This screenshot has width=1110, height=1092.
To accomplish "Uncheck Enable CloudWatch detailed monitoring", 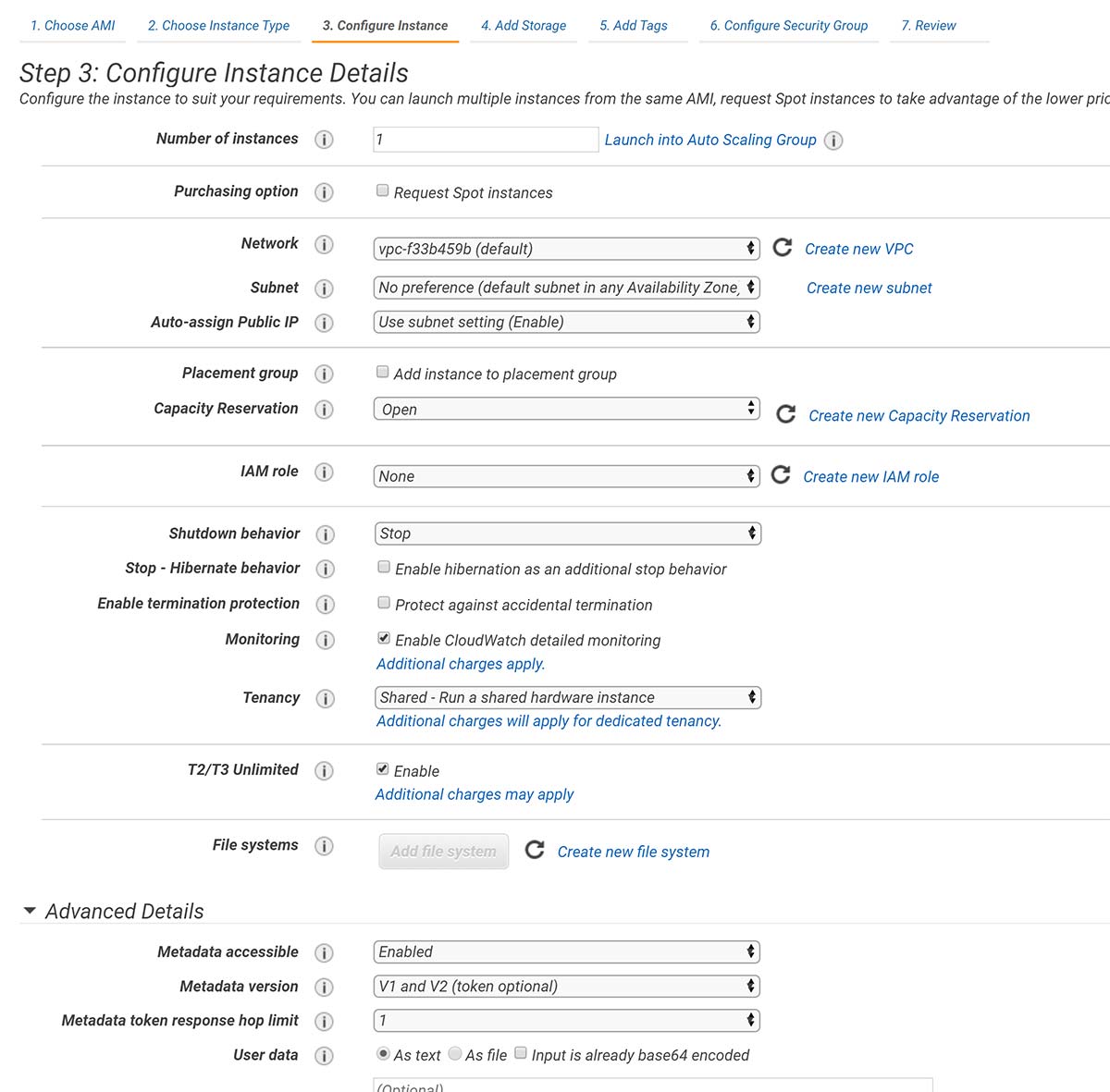I will (x=384, y=638).
